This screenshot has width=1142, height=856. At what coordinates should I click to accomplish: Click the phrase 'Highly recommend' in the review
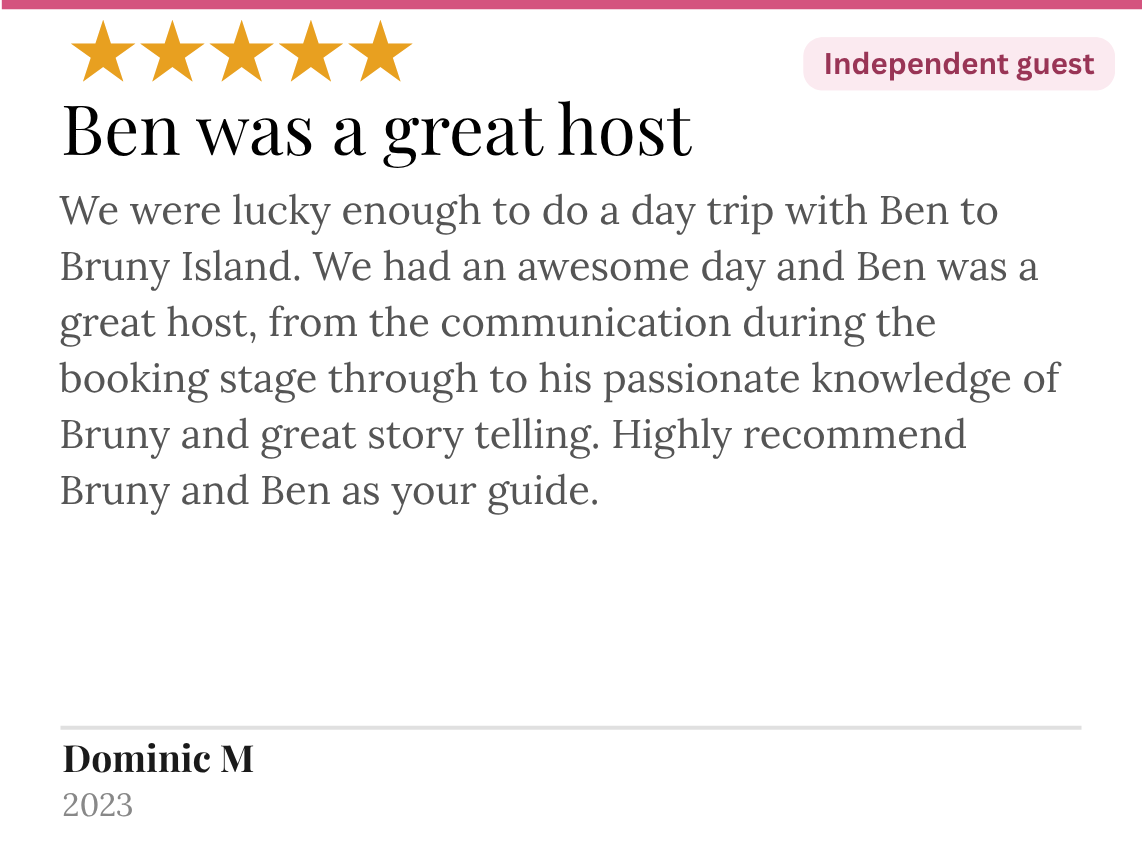pos(789,435)
